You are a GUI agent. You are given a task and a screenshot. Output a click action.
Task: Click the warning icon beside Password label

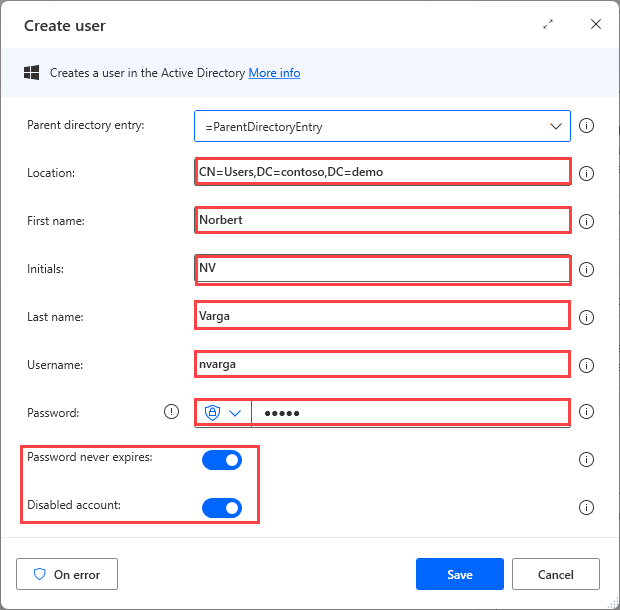pos(172,412)
